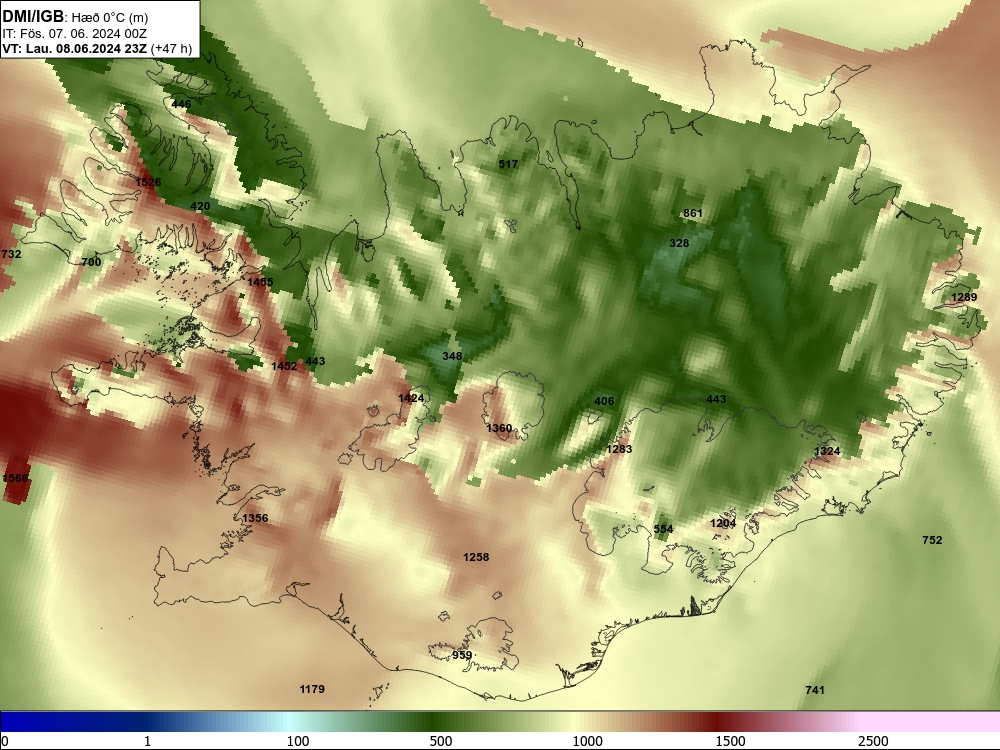The width and height of the screenshot is (1000, 750).
Task: Select the 700 height value
Action: coord(91,261)
